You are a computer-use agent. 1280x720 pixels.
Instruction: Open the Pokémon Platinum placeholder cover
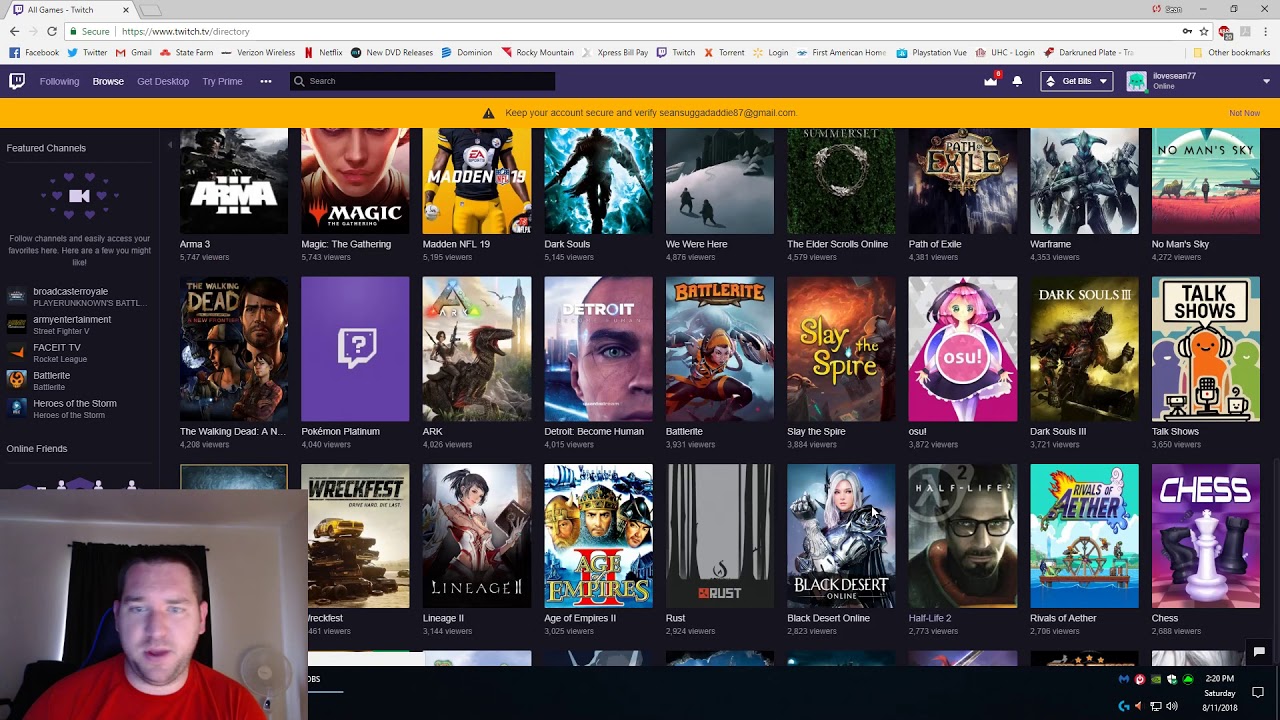point(355,349)
